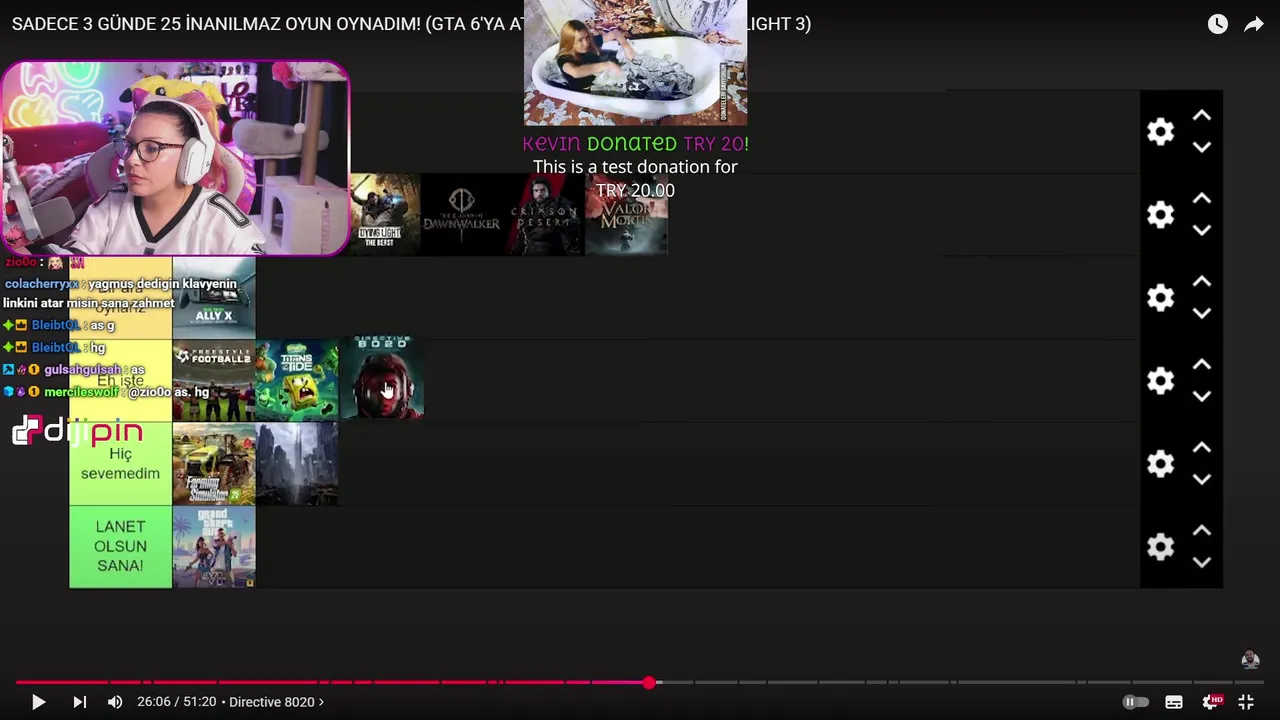Click colacherryxx's chat message about klavyenin
The image size is (1280, 720).
click(120, 293)
